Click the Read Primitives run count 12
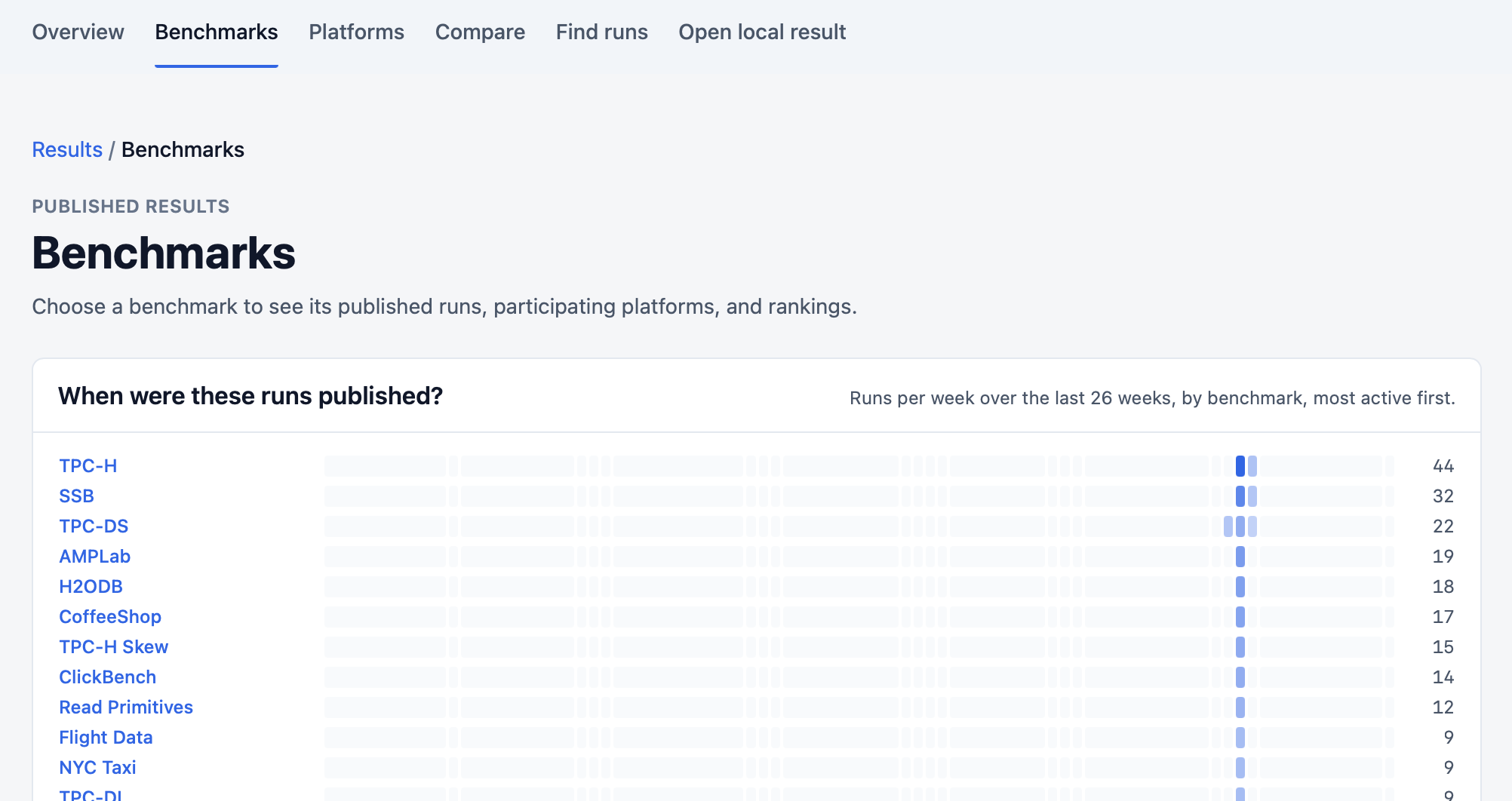The height and width of the screenshot is (801, 1512). point(1443,707)
